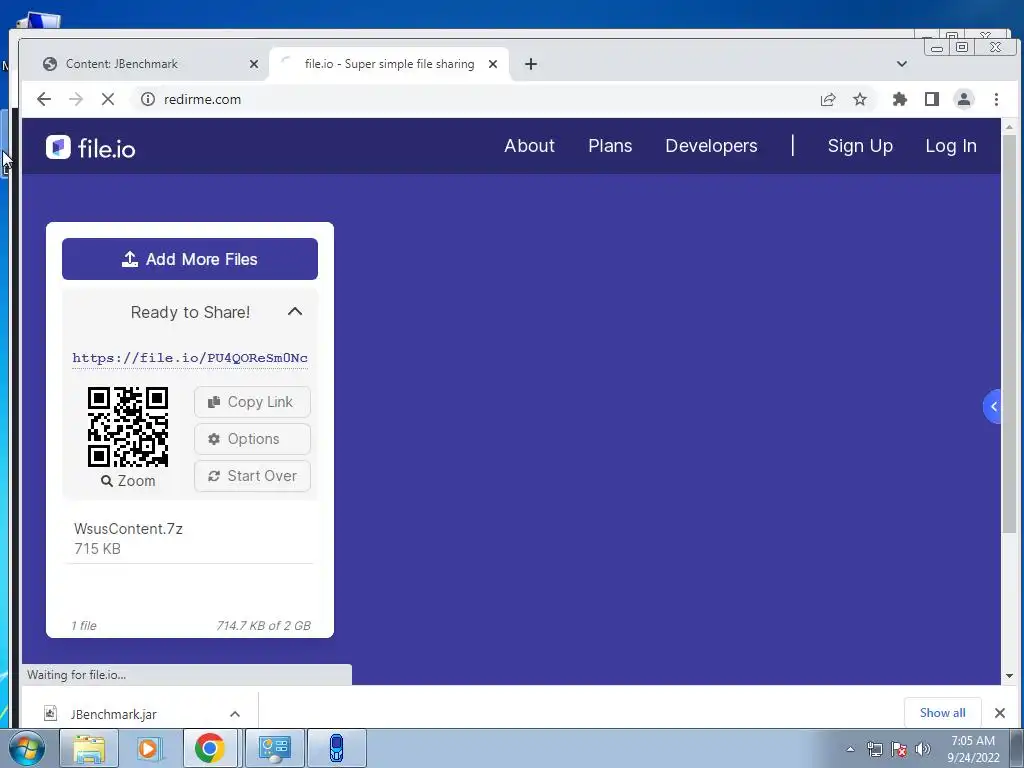Click the volume speaker icon

coord(923,749)
